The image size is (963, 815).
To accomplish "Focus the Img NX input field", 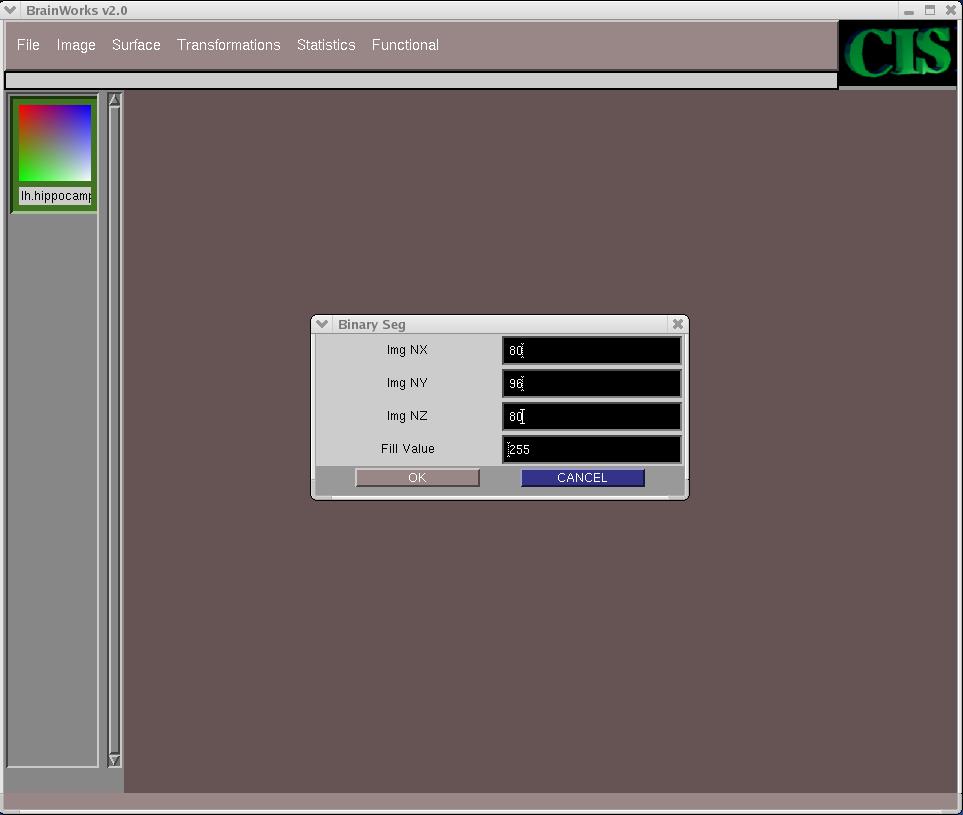I will (591, 350).
